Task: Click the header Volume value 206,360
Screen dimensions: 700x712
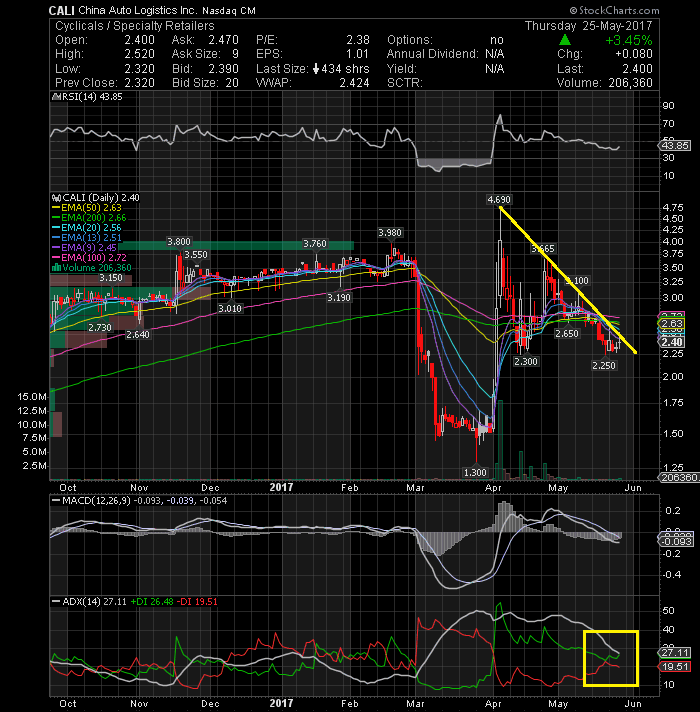Action: 631,83
